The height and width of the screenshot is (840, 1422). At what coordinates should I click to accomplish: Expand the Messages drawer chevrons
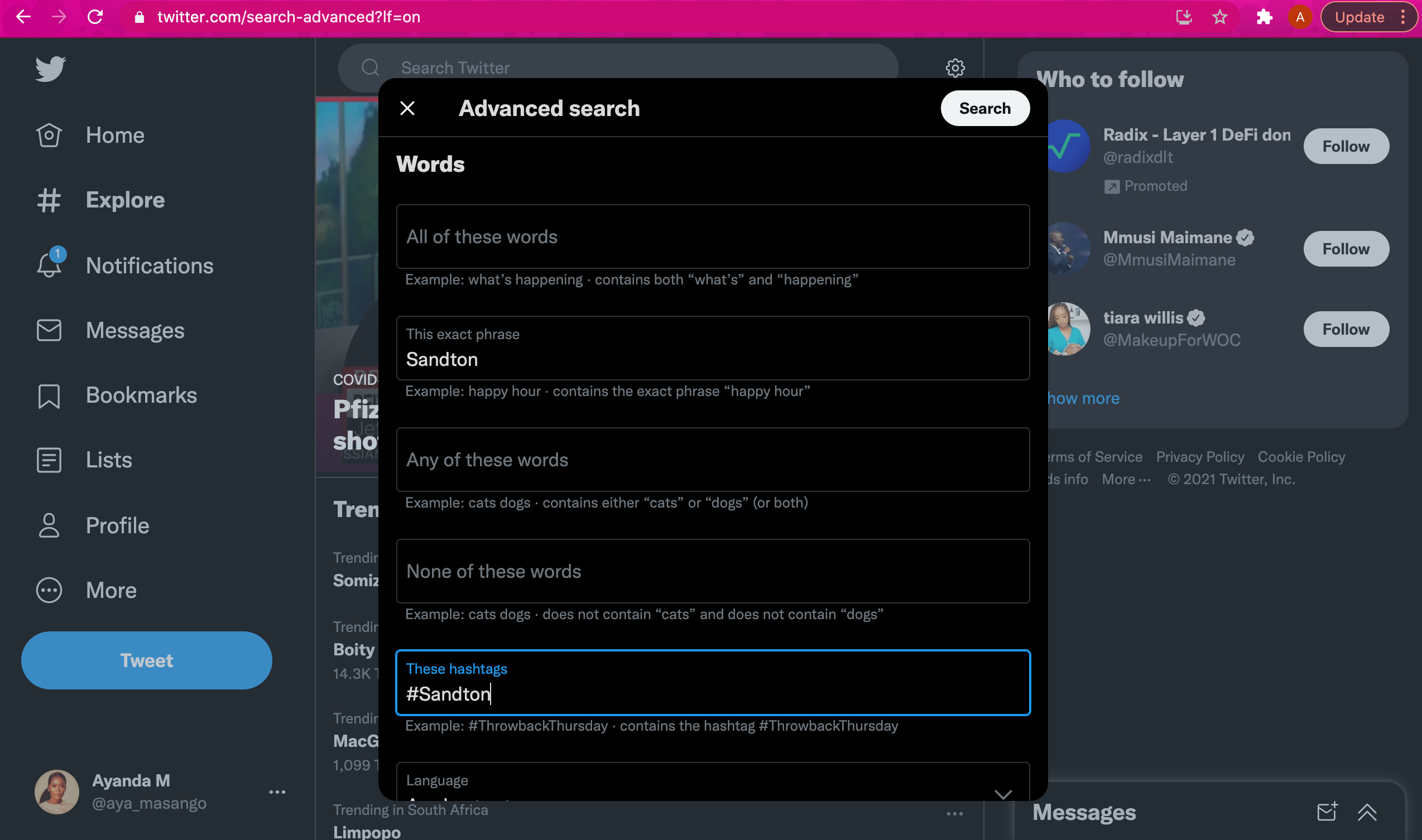[1367, 812]
